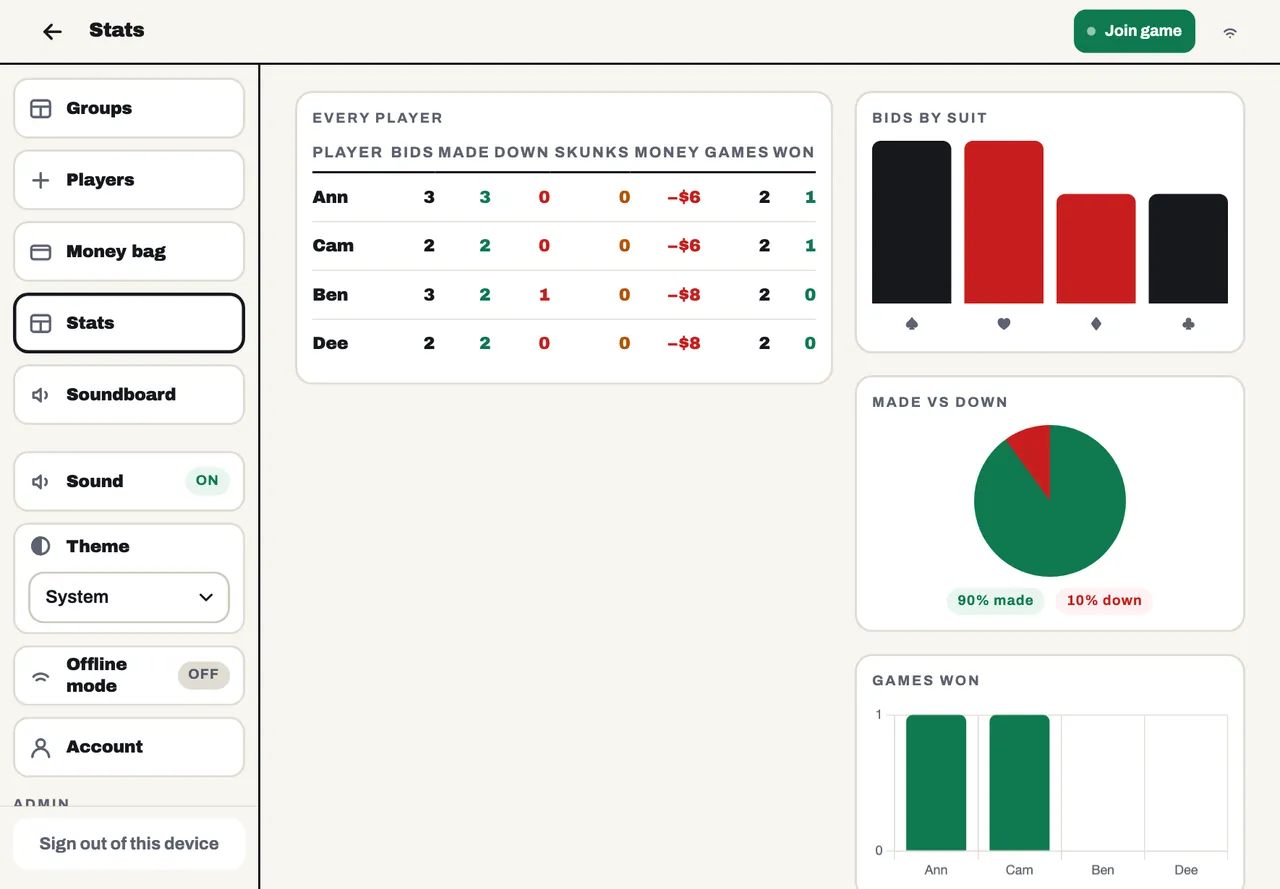Click player name Ben in table
The width and height of the screenshot is (1280, 889).
tap(330, 295)
